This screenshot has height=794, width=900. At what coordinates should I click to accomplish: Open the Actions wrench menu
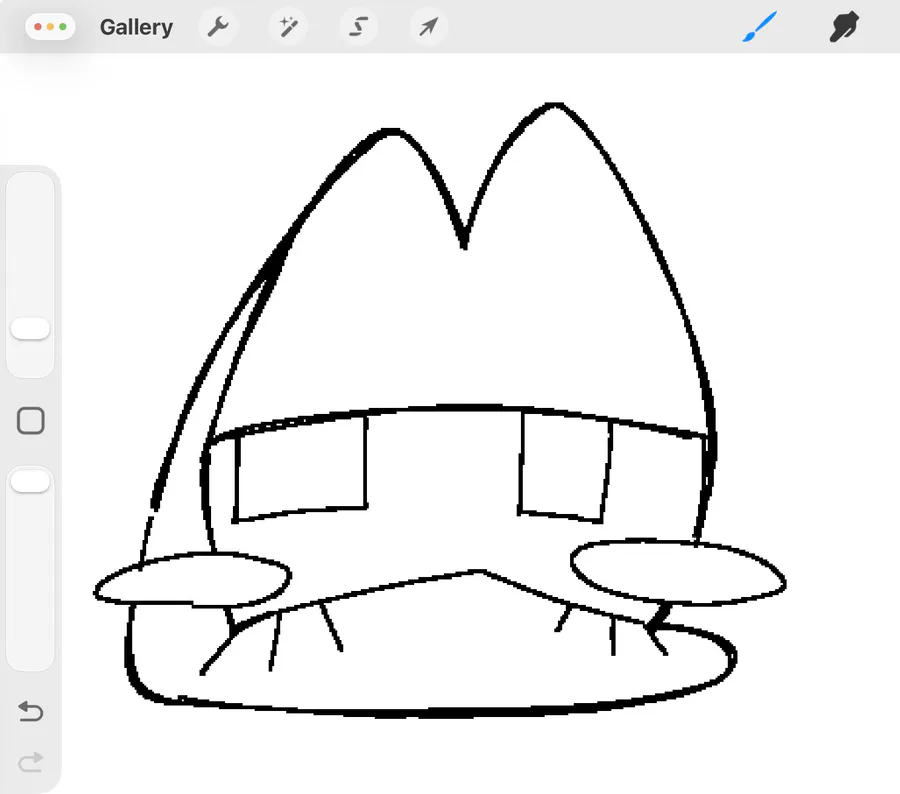click(218, 26)
